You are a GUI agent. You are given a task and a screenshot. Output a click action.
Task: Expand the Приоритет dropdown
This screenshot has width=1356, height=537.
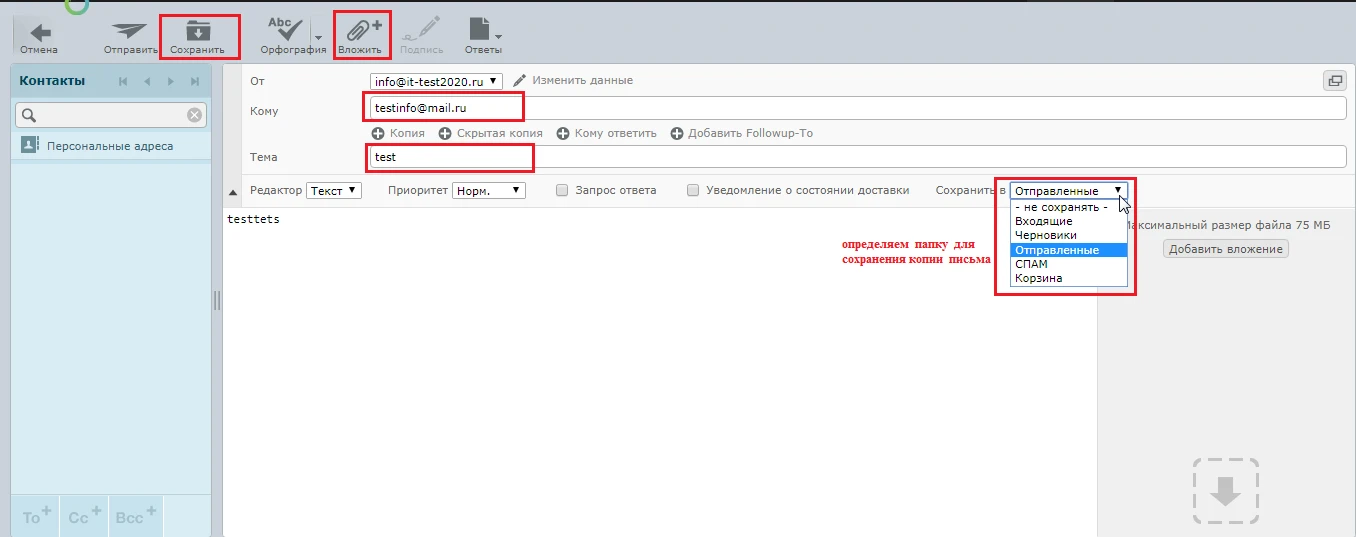click(488, 190)
